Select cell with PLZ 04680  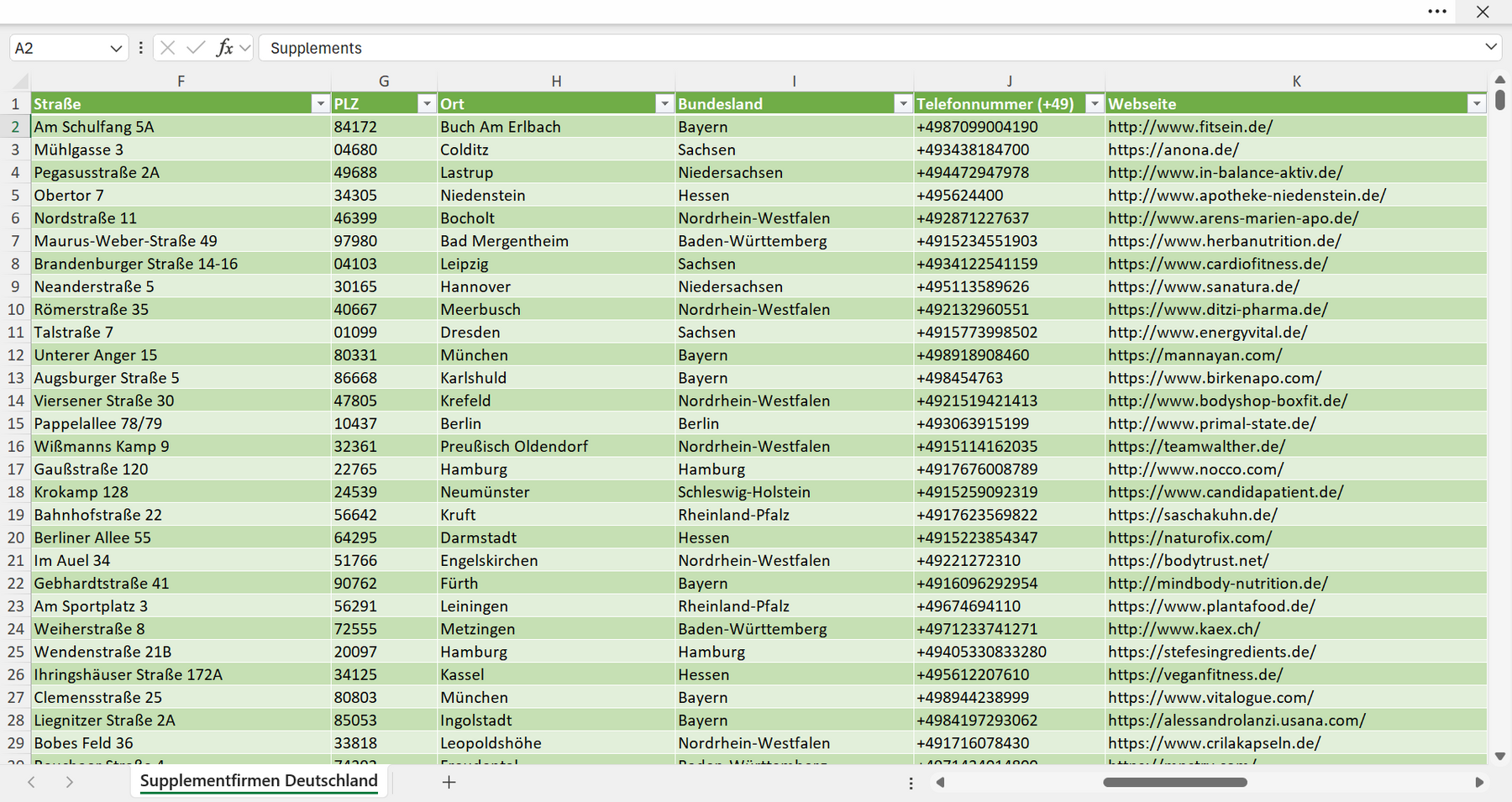384,149
